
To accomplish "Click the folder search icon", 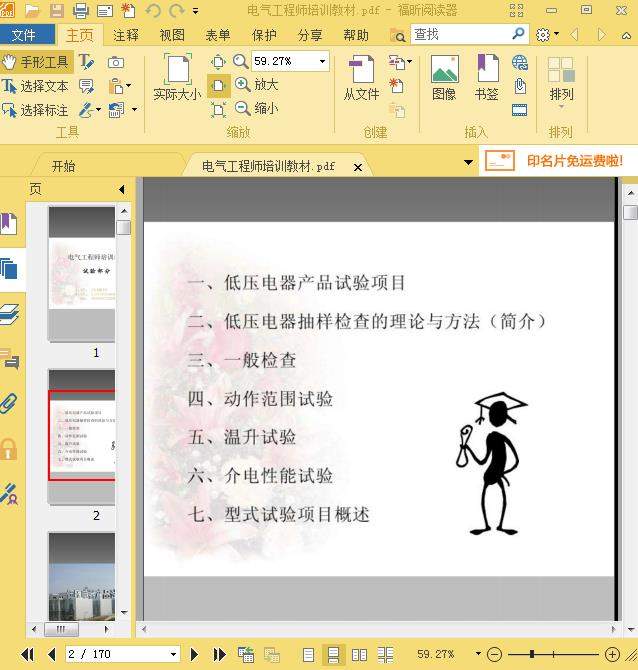I will pyautogui.click(x=397, y=36).
